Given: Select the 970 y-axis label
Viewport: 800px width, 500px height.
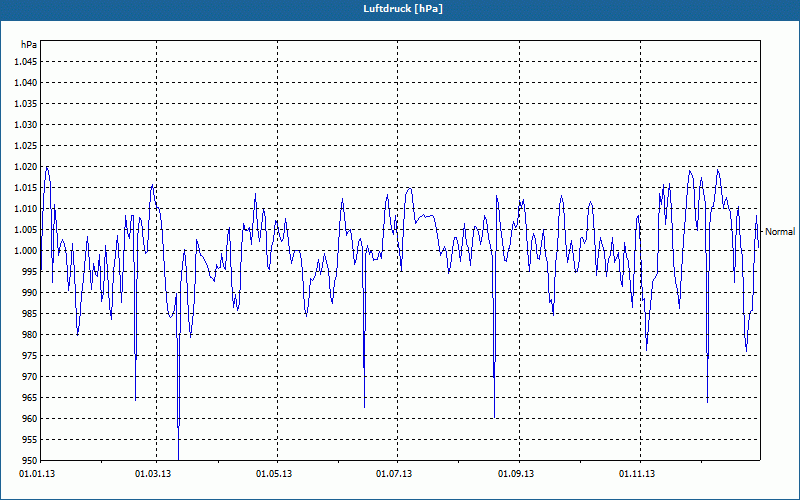Looking at the screenshot, I should tap(30, 377).
